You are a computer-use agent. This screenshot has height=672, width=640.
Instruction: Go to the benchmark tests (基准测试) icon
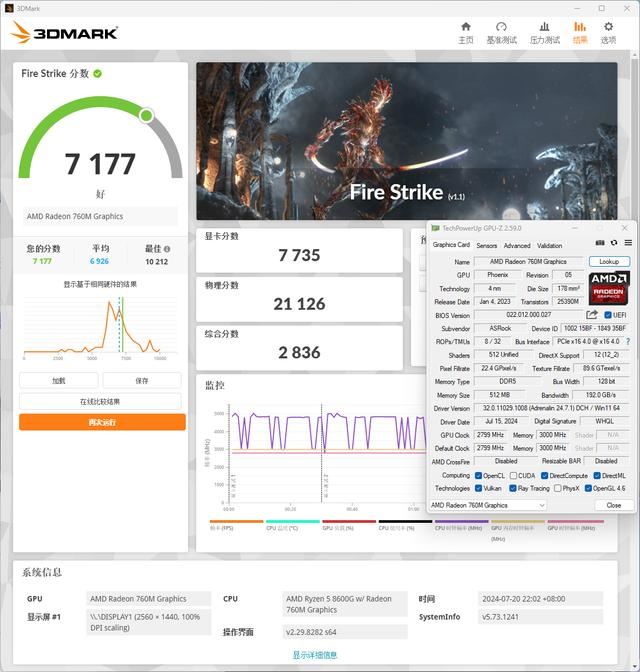tap(501, 32)
